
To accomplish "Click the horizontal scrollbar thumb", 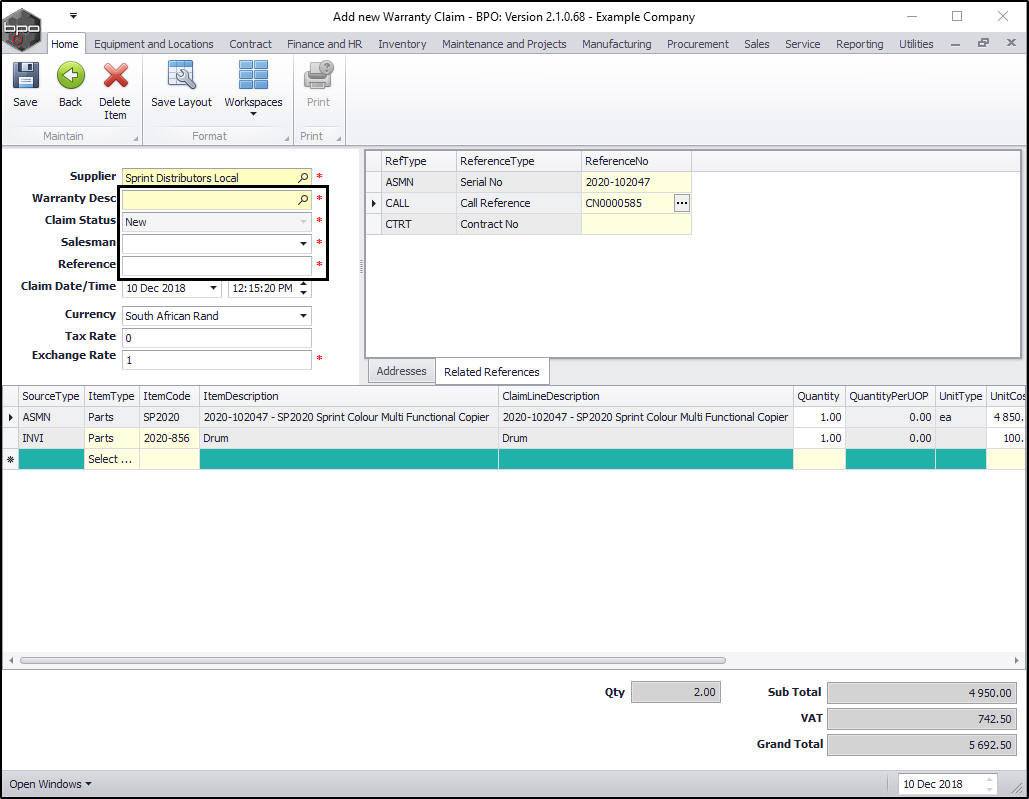I will point(373,661).
